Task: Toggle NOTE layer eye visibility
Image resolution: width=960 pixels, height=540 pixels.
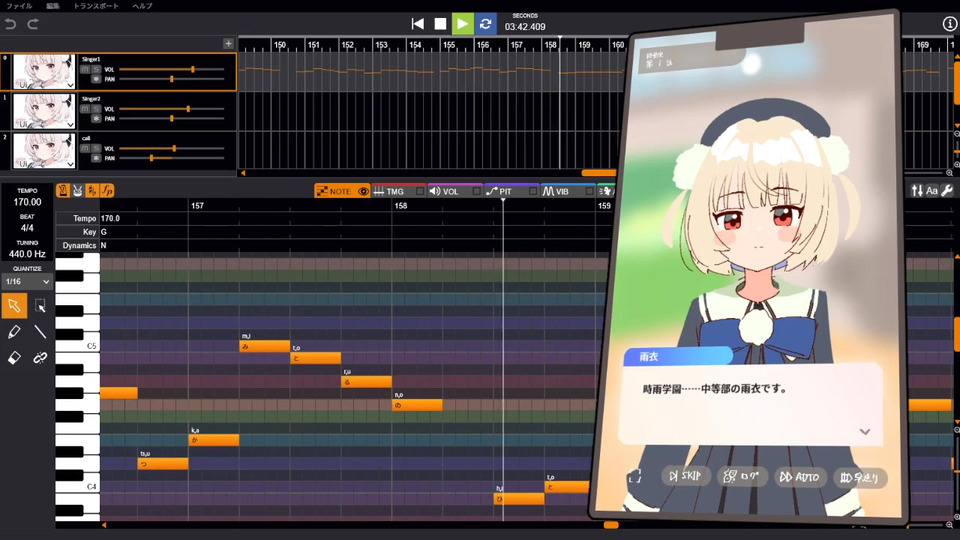Action: point(363,191)
